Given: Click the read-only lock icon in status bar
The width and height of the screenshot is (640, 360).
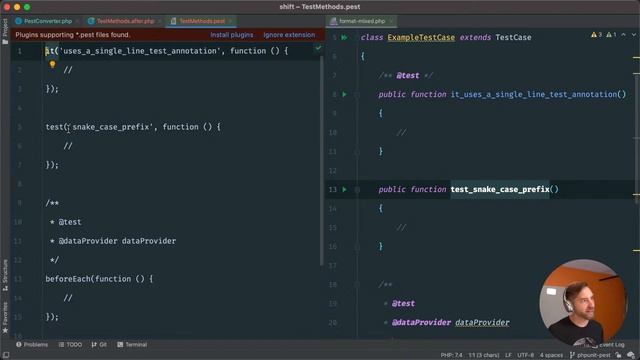Looking at the screenshot, I should 619,355.
